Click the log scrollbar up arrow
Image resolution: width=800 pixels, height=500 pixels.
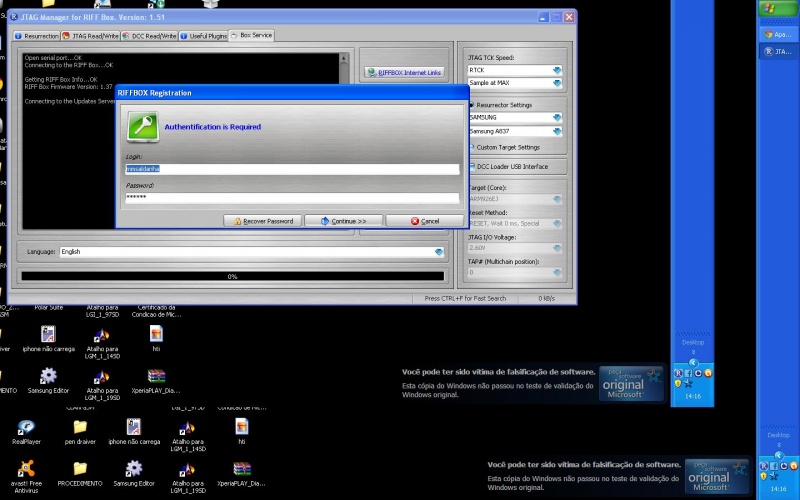(x=344, y=59)
